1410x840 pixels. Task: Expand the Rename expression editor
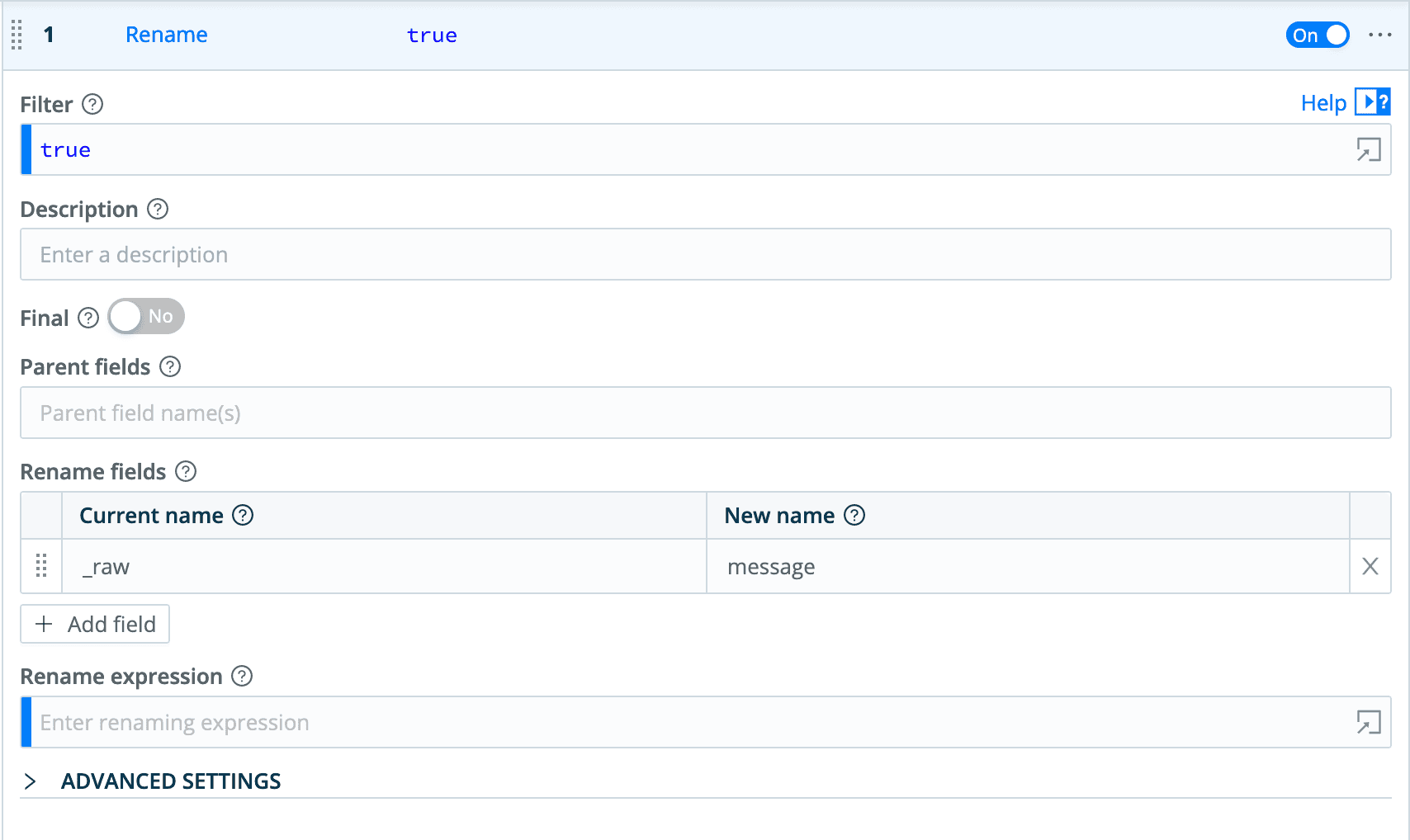(x=1368, y=723)
